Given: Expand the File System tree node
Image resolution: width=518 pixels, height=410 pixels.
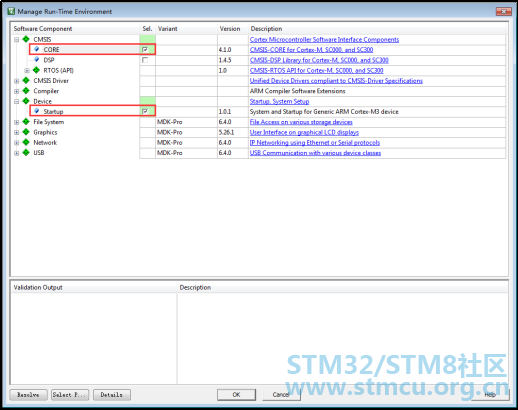Looking at the screenshot, I should 16,122.
